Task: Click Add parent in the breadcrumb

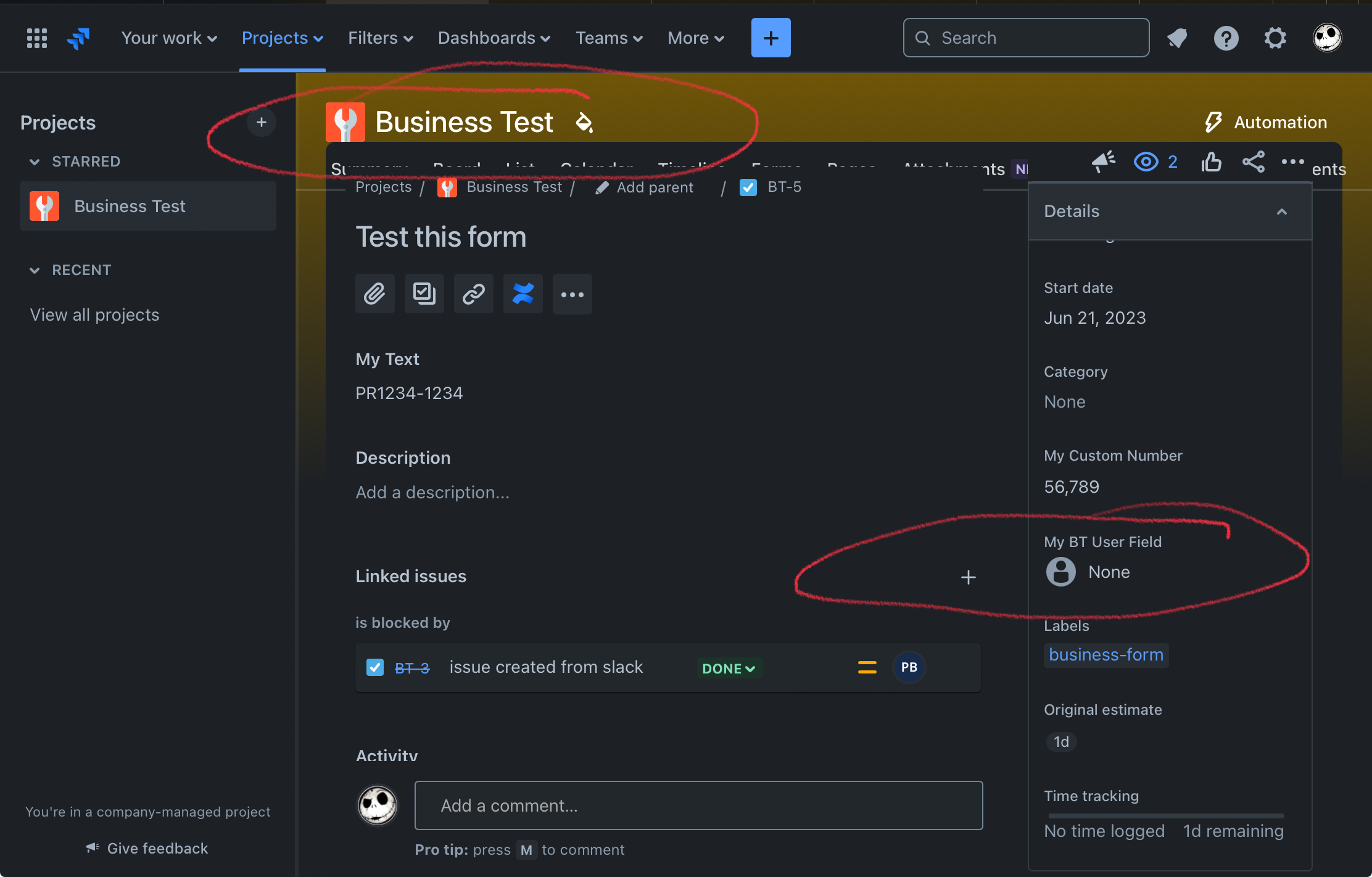Action: tap(655, 187)
